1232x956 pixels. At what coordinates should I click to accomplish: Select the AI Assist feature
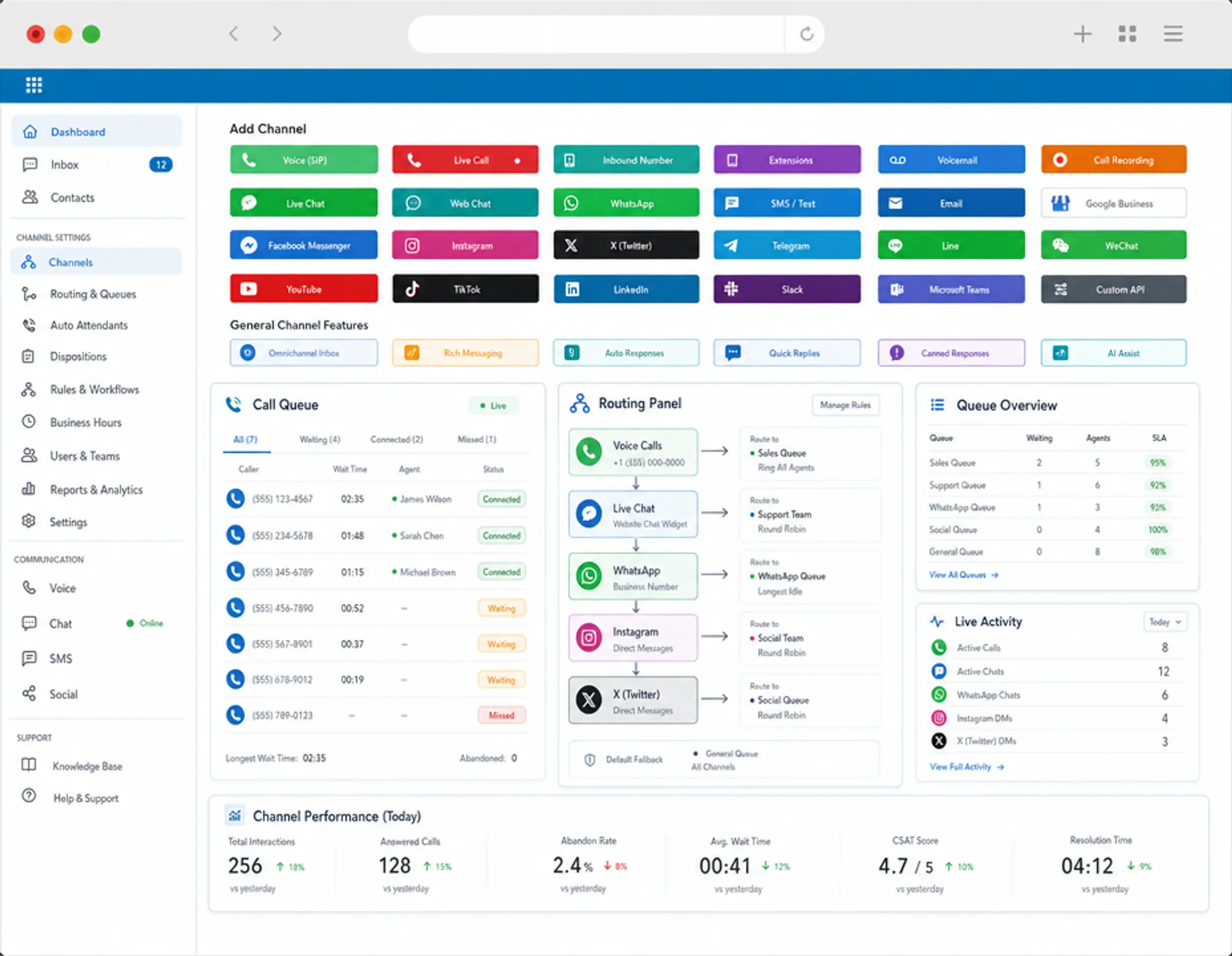(1113, 353)
